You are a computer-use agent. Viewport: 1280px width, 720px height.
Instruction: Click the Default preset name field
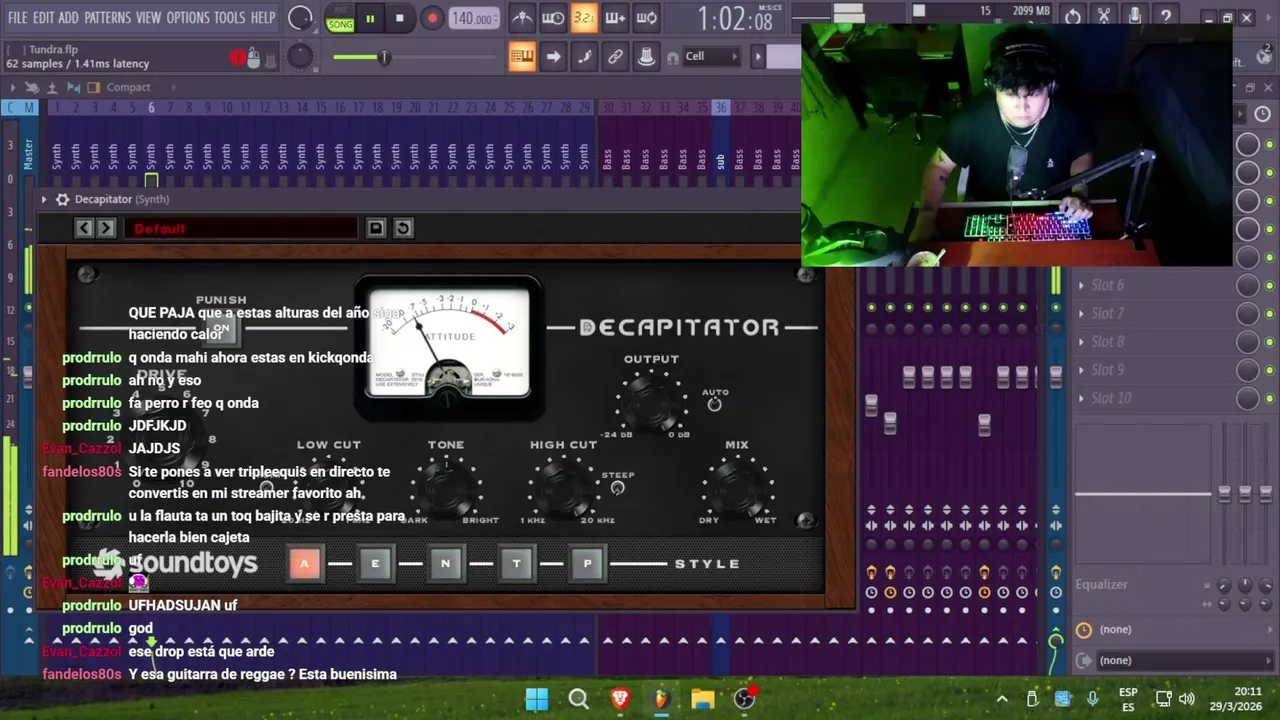[240, 228]
